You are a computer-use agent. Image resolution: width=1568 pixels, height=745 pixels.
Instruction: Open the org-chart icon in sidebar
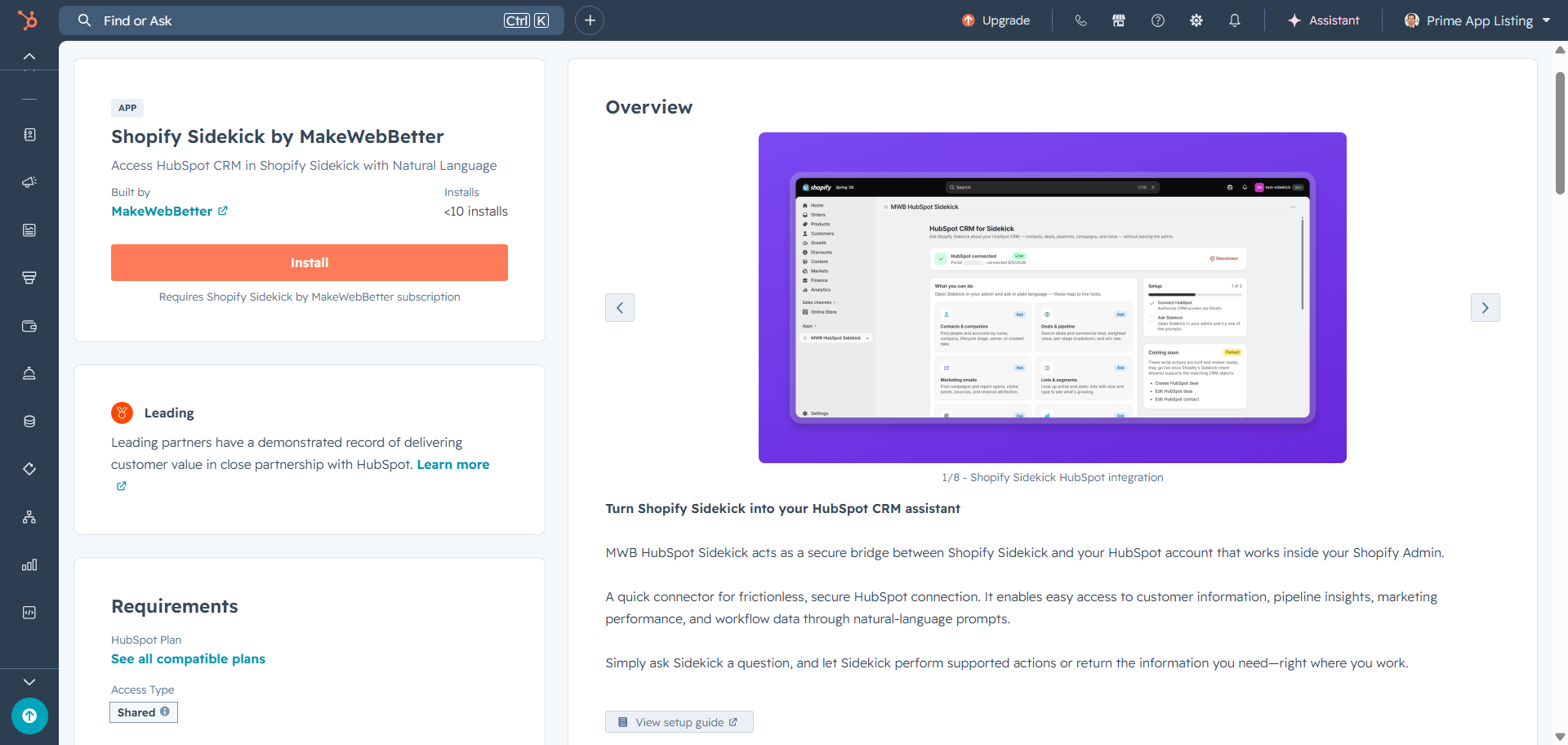(x=29, y=517)
